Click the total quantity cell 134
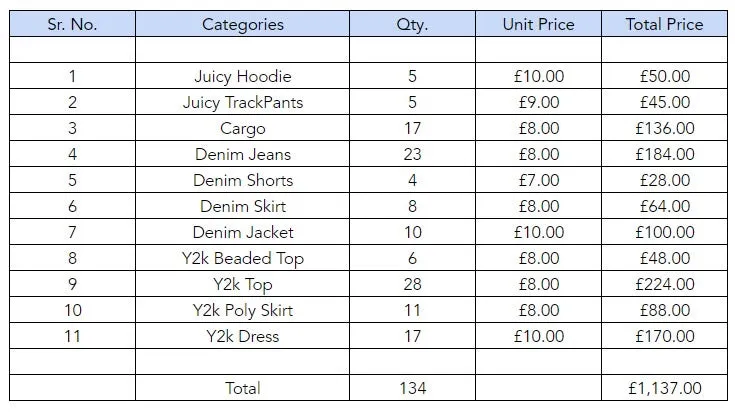Viewport: 735px width, 413px height. 412,388
